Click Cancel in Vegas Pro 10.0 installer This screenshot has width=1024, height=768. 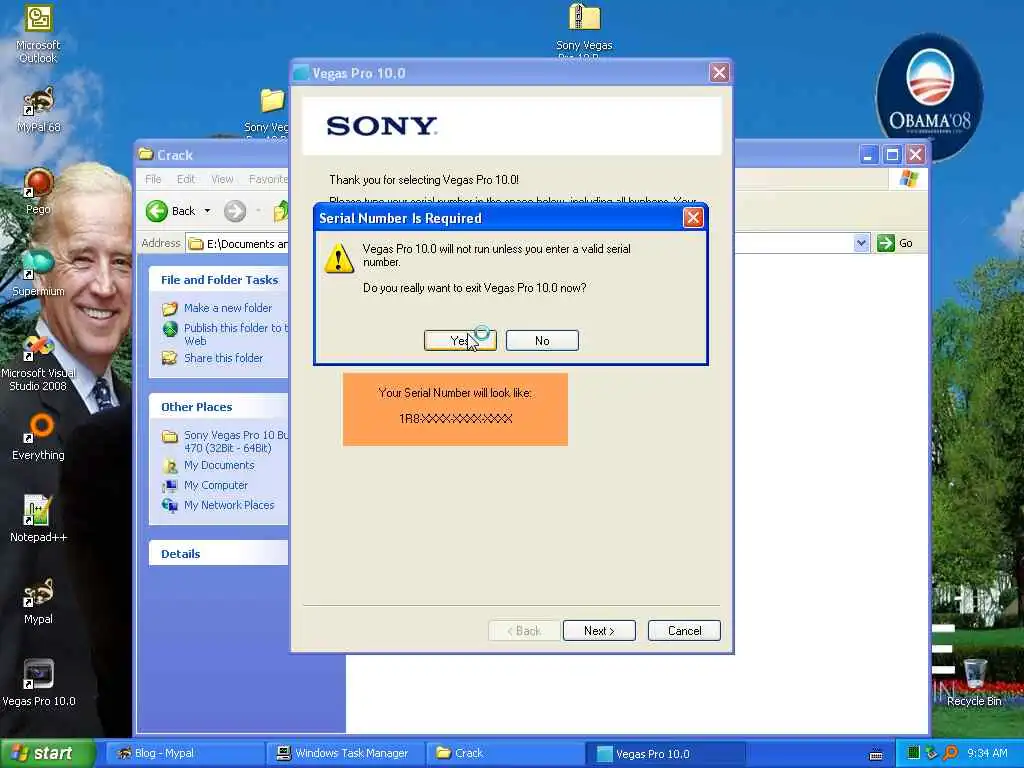684,631
